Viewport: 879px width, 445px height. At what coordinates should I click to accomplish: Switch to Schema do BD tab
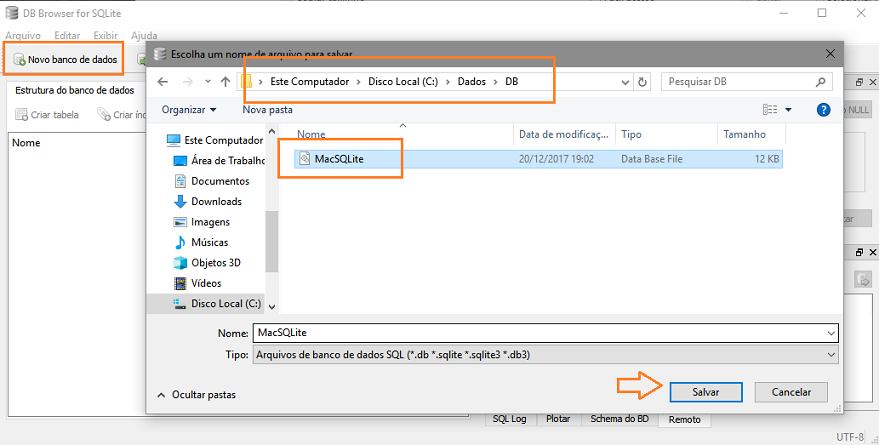tap(619, 419)
